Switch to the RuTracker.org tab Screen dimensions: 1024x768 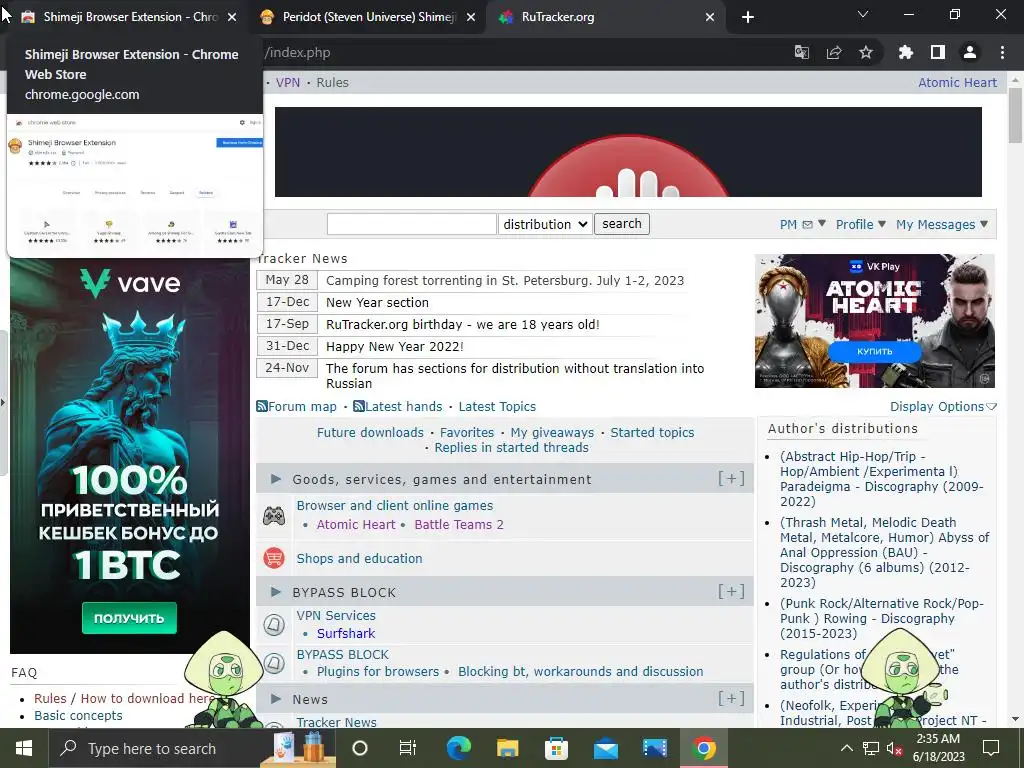point(604,17)
